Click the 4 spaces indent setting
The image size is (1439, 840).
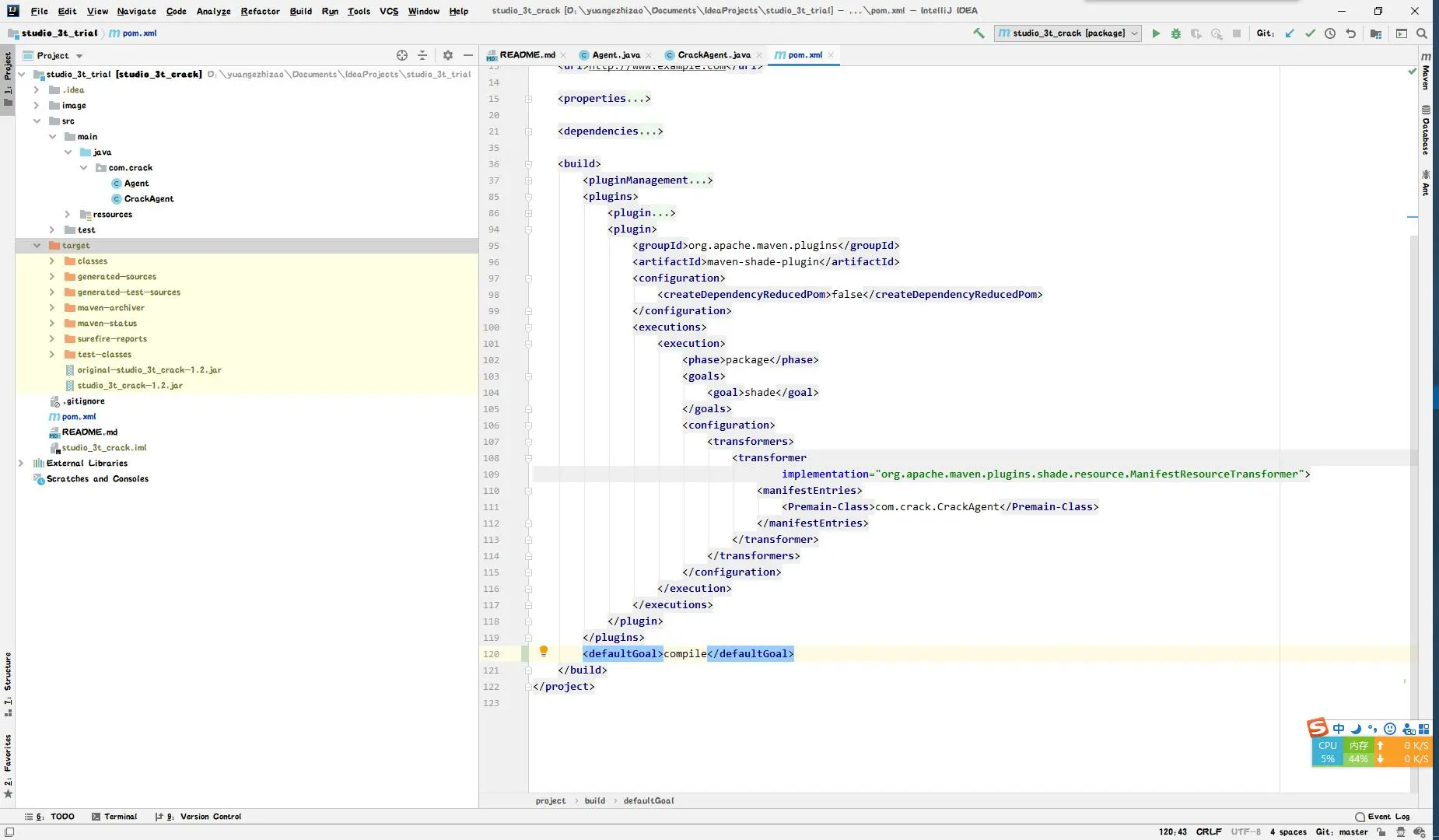tap(1288, 832)
